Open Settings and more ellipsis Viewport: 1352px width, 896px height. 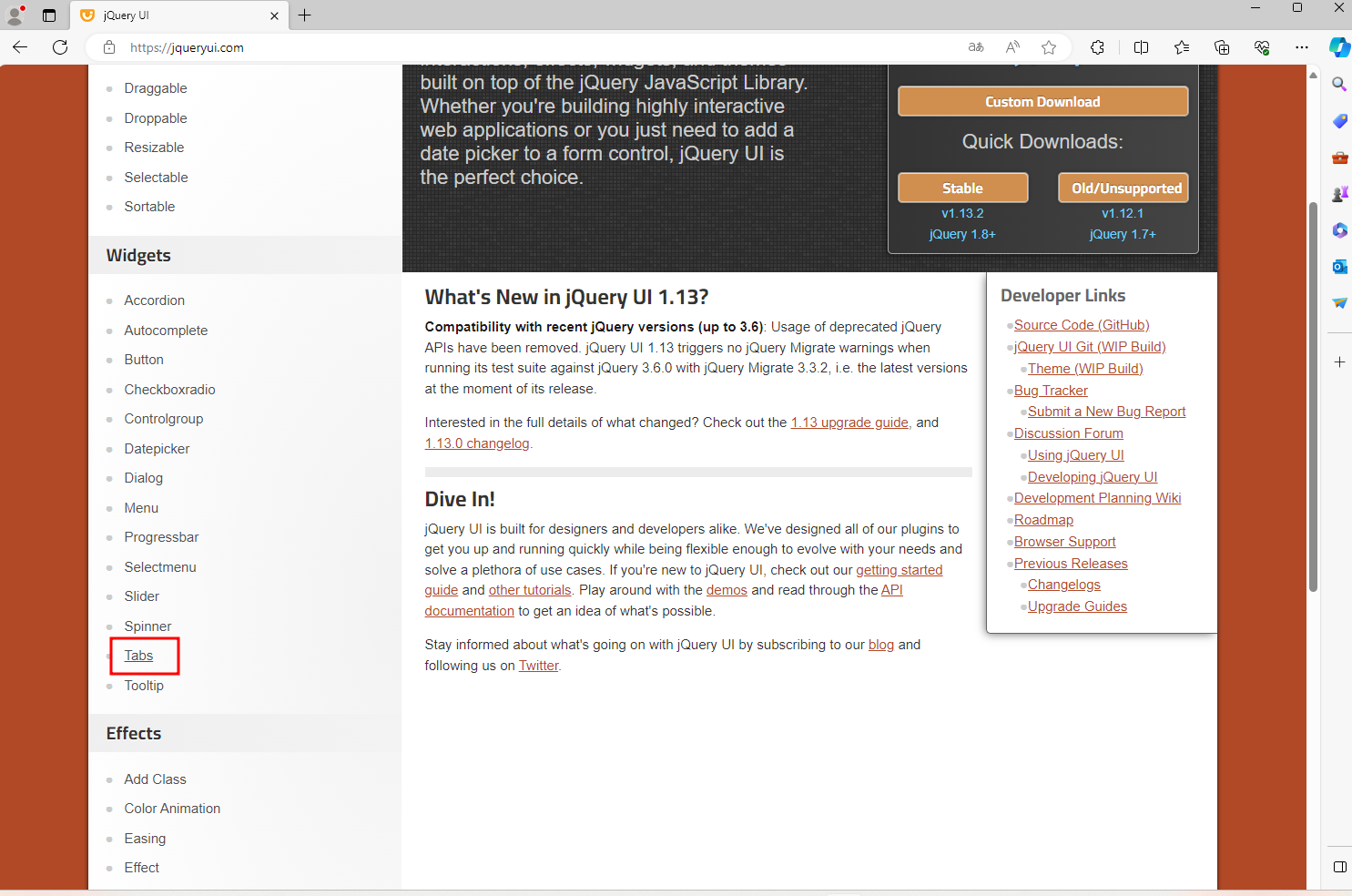tap(1302, 47)
